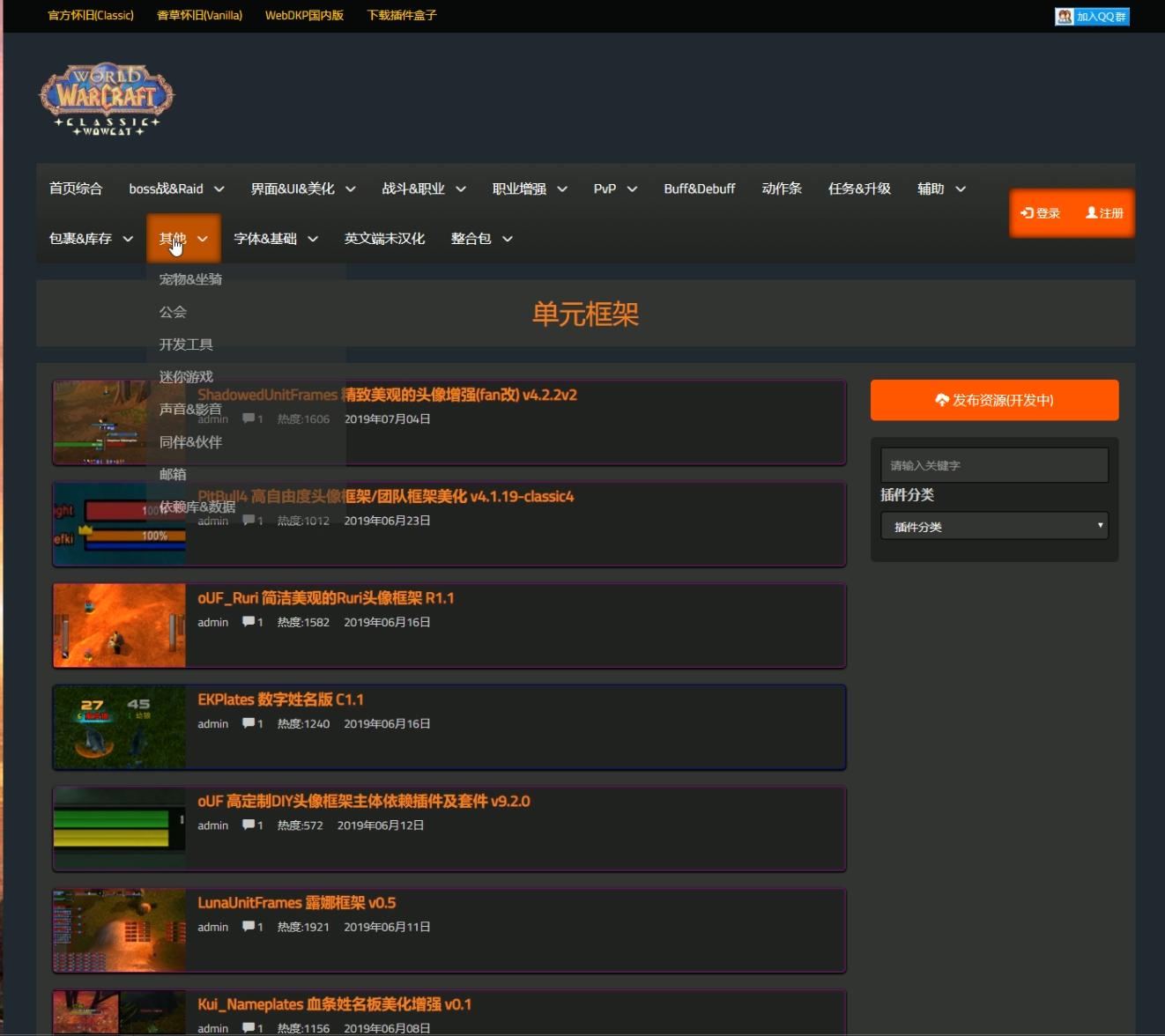Open 香草怀旧(Vanilla) top link
This screenshot has width=1165, height=1036.
point(199,15)
